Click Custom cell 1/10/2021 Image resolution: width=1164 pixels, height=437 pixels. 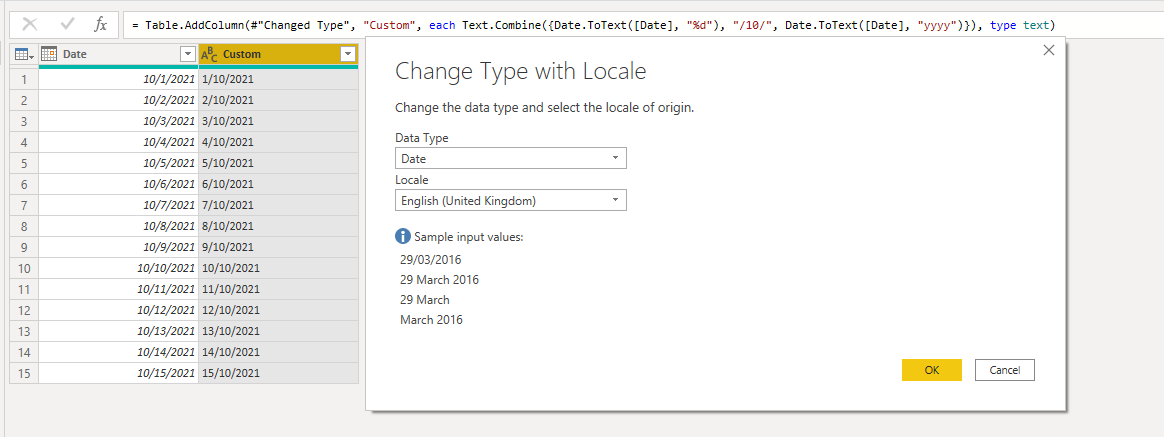(x=278, y=79)
